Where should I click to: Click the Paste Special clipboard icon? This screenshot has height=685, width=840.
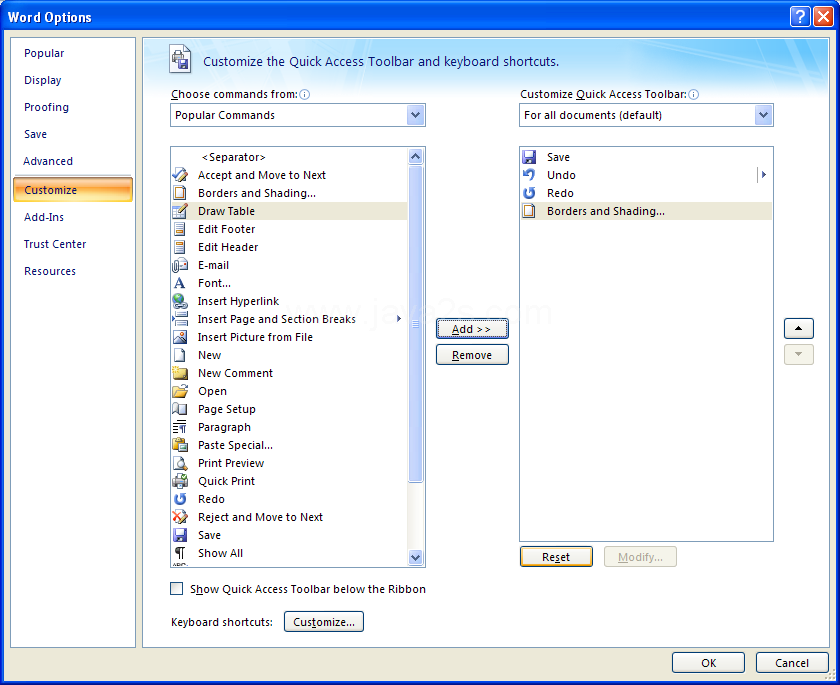click(x=180, y=445)
